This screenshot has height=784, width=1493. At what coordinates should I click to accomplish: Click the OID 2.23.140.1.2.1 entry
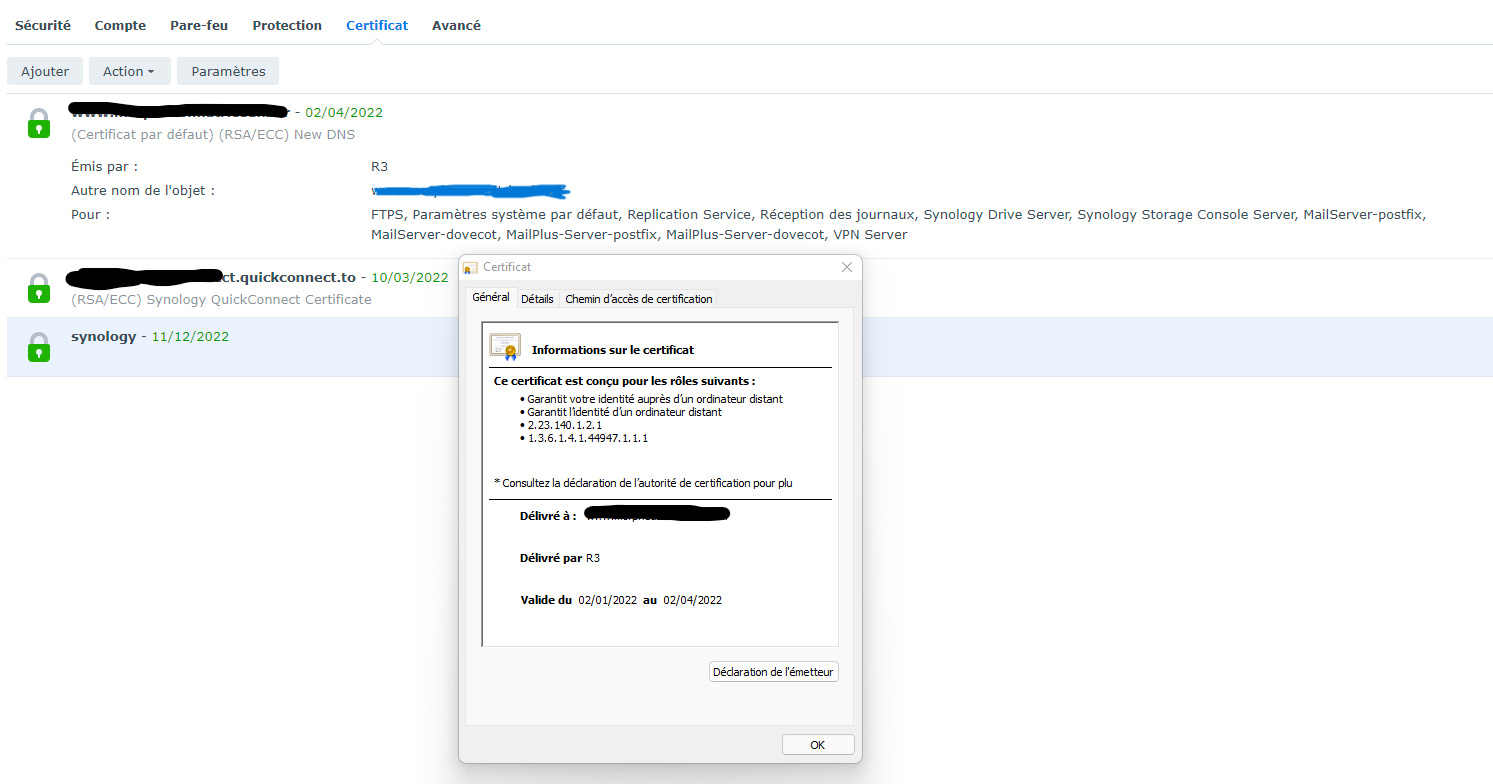[x=564, y=425]
